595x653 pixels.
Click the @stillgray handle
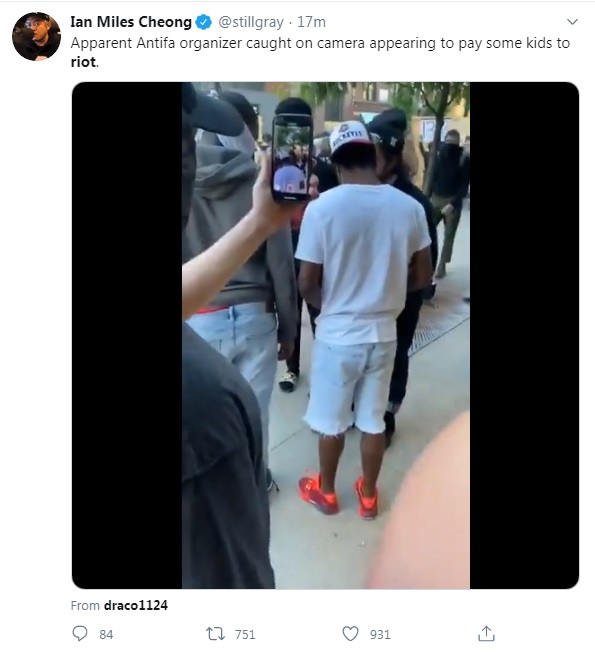pyautogui.click(x=251, y=22)
